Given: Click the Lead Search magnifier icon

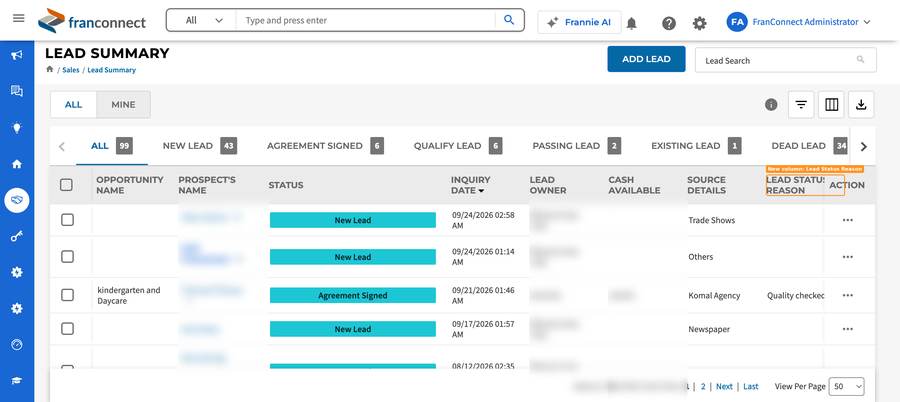Looking at the screenshot, I should pos(860,60).
